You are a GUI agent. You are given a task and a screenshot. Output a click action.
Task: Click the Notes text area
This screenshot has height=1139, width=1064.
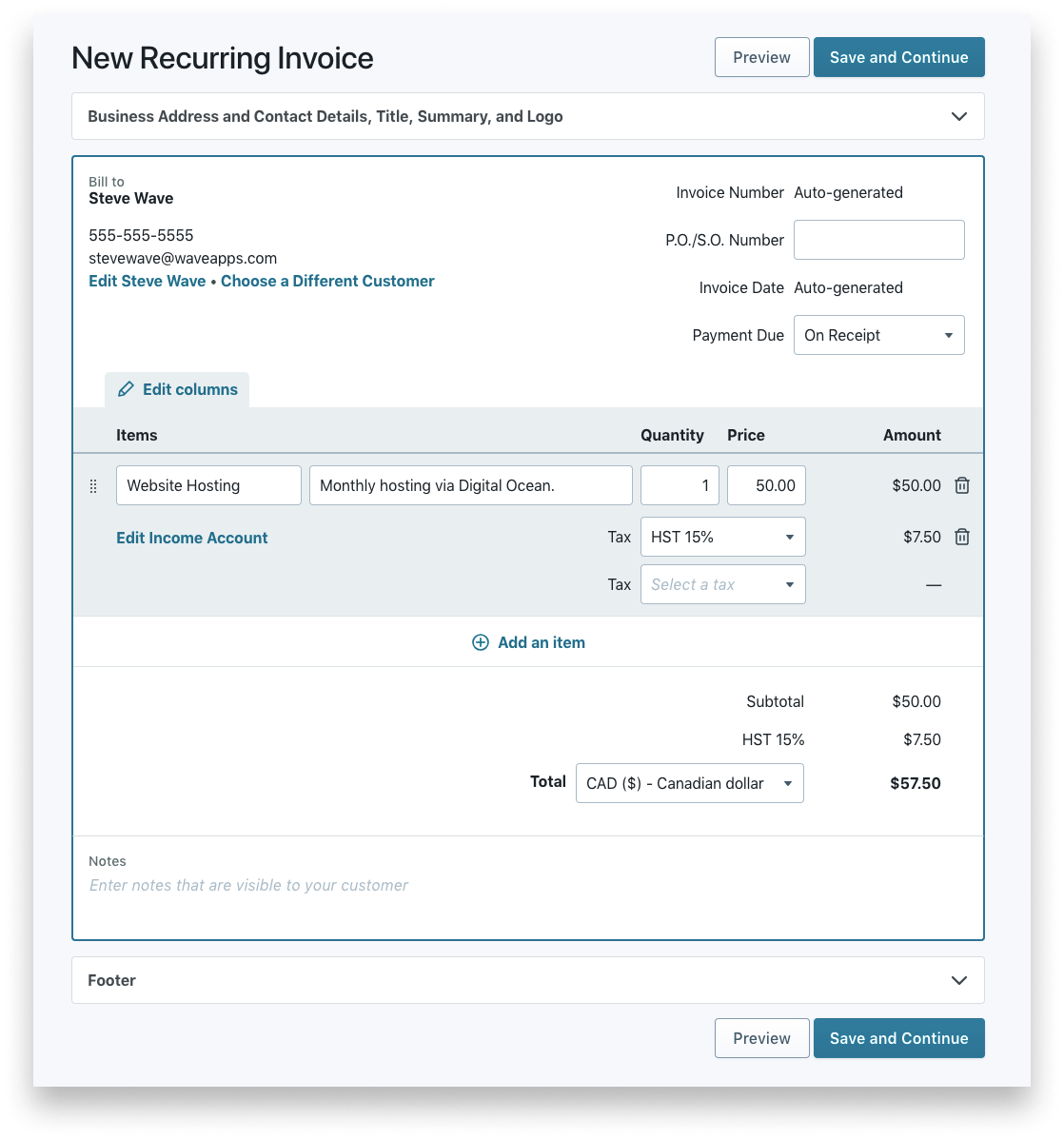coord(528,886)
